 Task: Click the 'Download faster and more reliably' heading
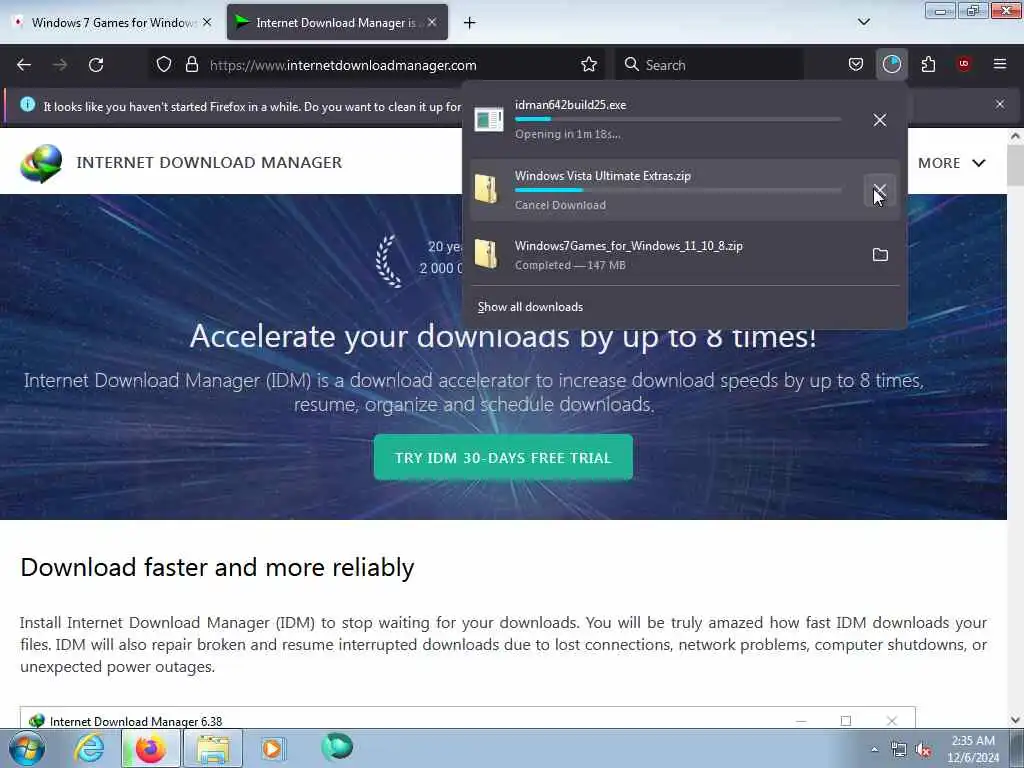click(217, 568)
